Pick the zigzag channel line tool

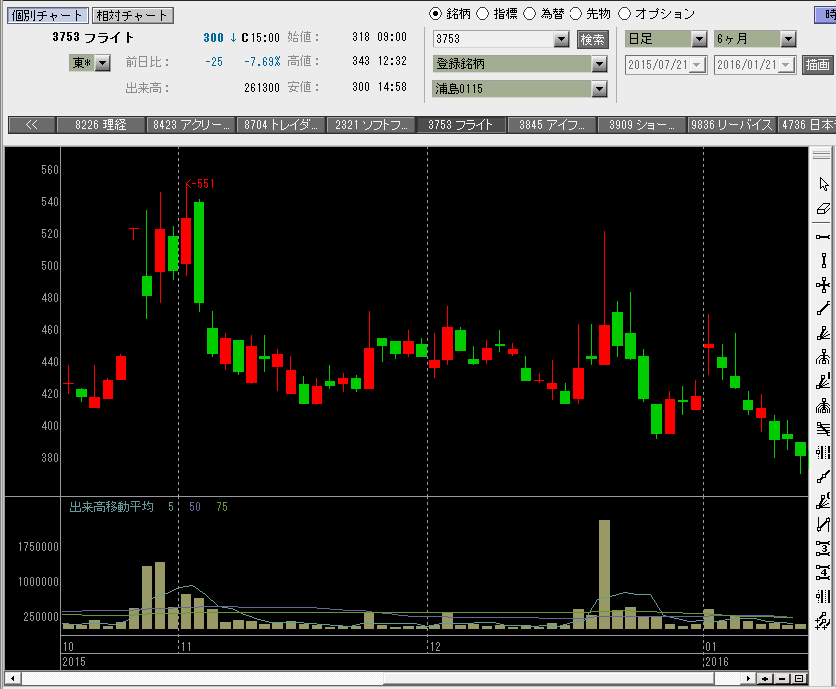pos(823,525)
